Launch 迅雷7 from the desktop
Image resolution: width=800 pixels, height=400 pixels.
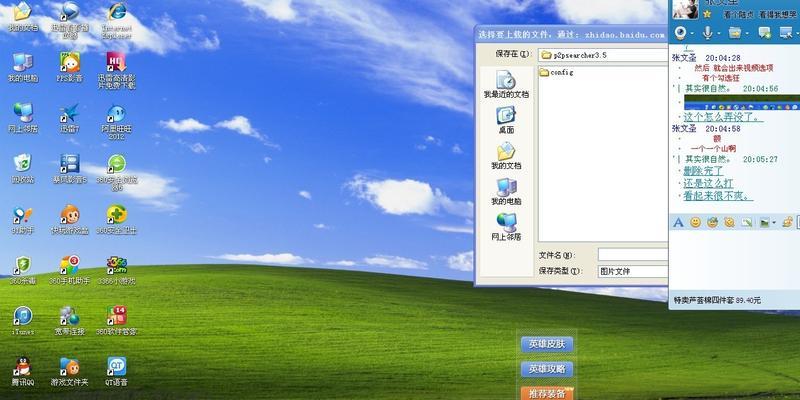pyautogui.click(x=69, y=118)
